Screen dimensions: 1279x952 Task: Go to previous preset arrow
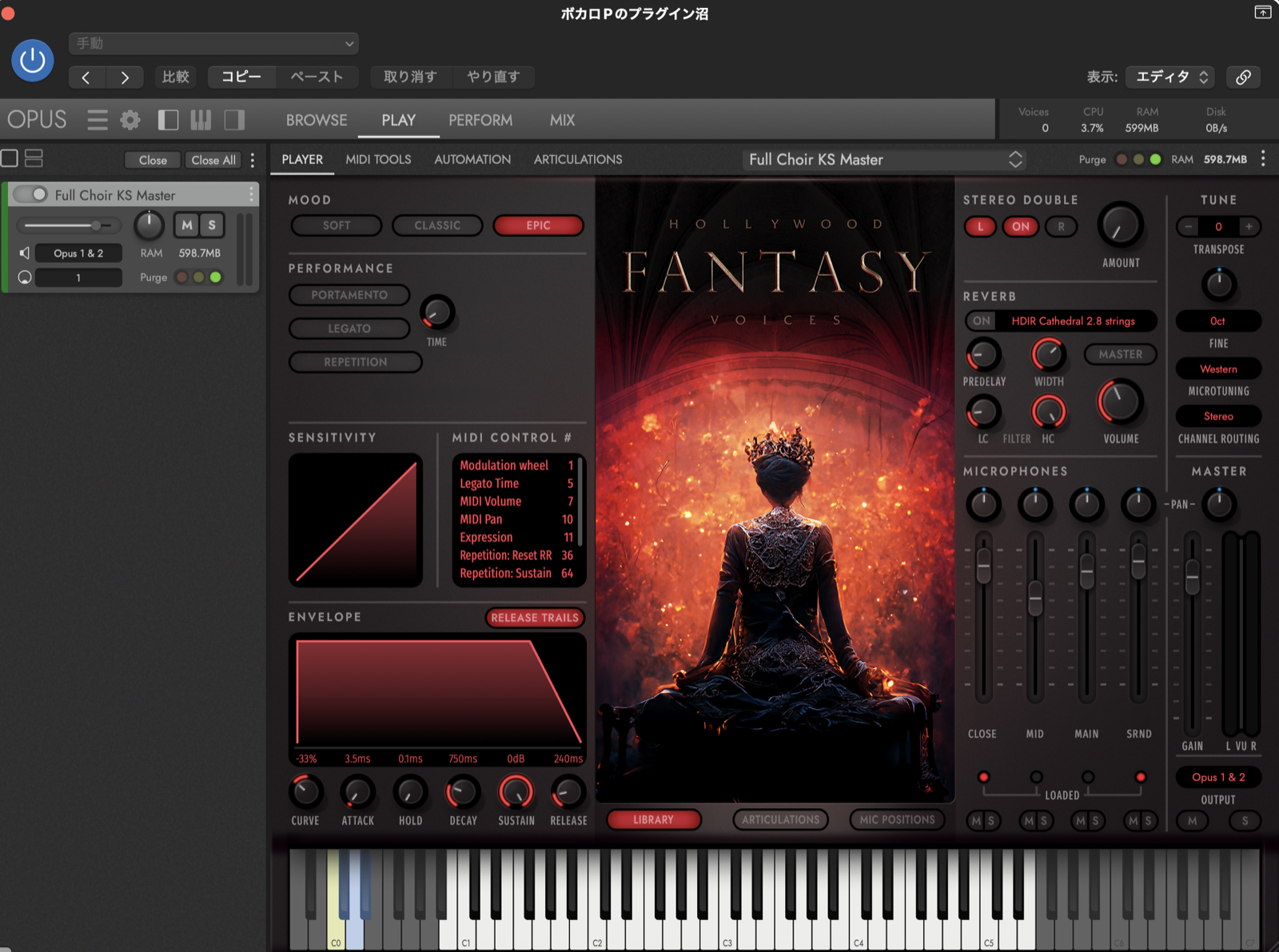(x=86, y=77)
